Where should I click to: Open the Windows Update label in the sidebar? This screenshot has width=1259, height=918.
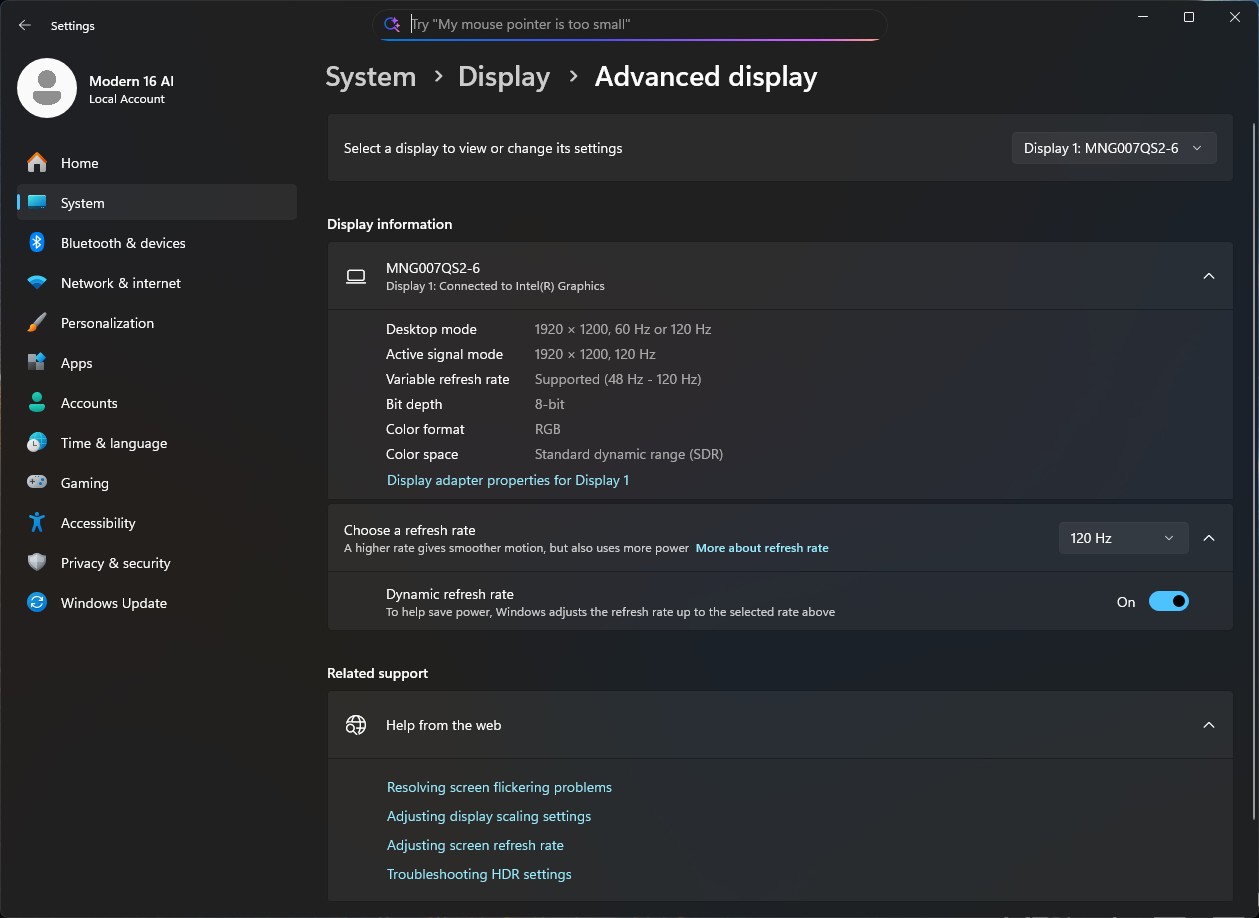pyautogui.click(x=114, y=603)
